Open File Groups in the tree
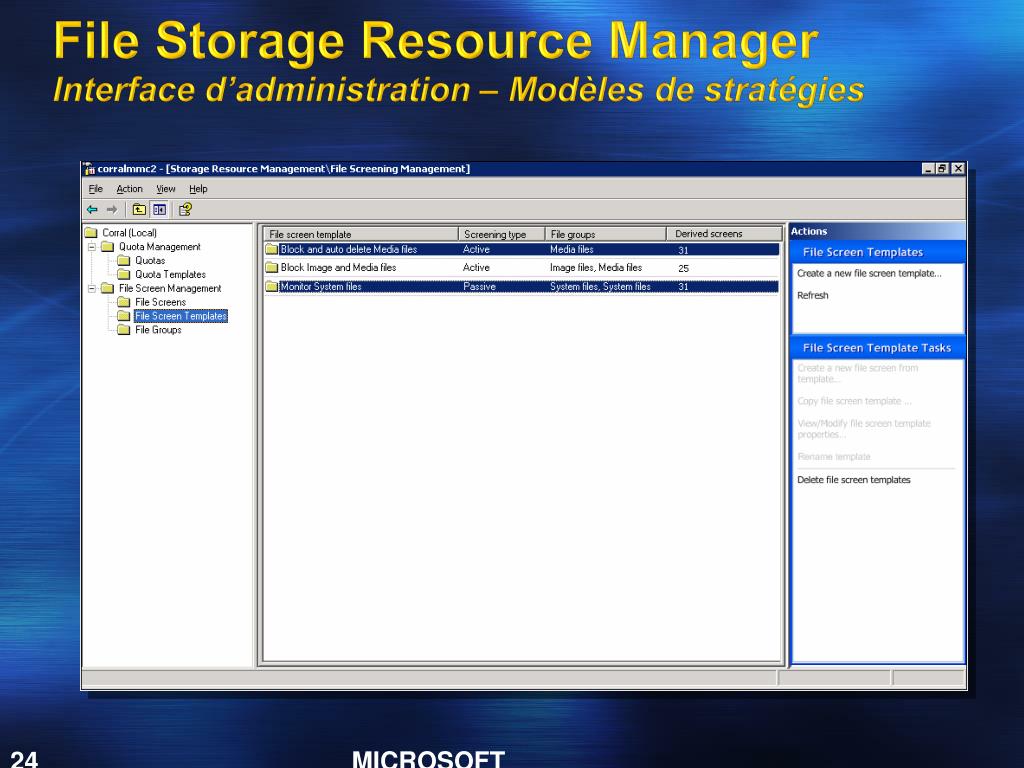Screen dimensions: 1024x768 tap(158, 330)
